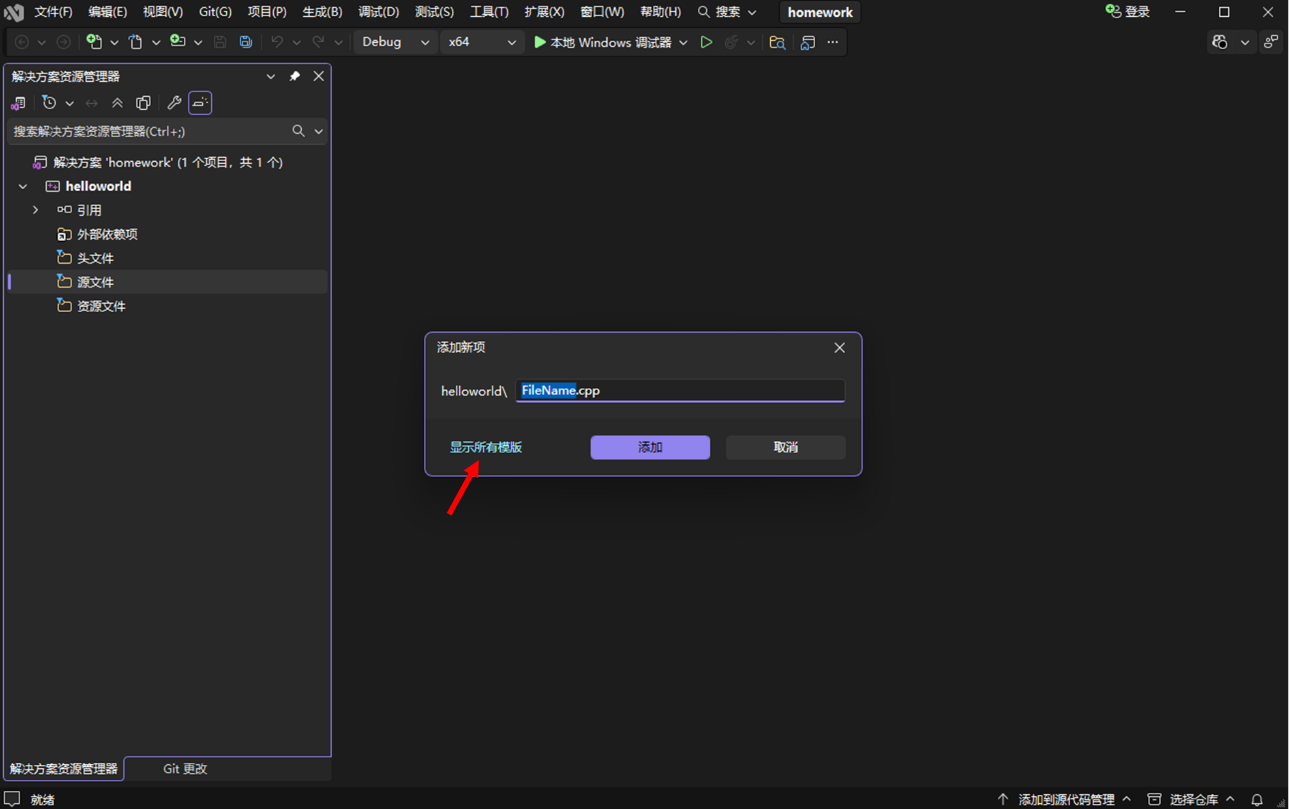Expand the 引用 references node
The height and width of the screenshot is (809, 1289).
pos(36,210)
